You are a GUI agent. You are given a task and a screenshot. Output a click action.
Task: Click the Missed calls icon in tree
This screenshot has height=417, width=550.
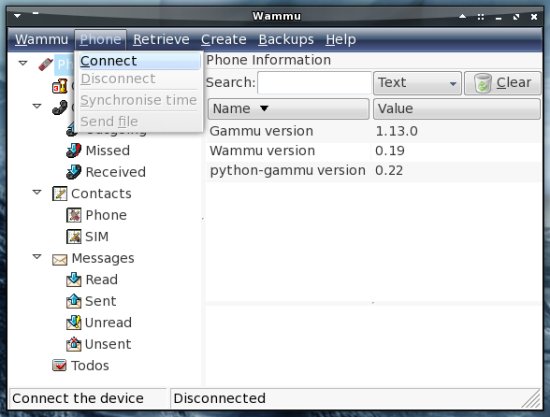pos(74,150)
